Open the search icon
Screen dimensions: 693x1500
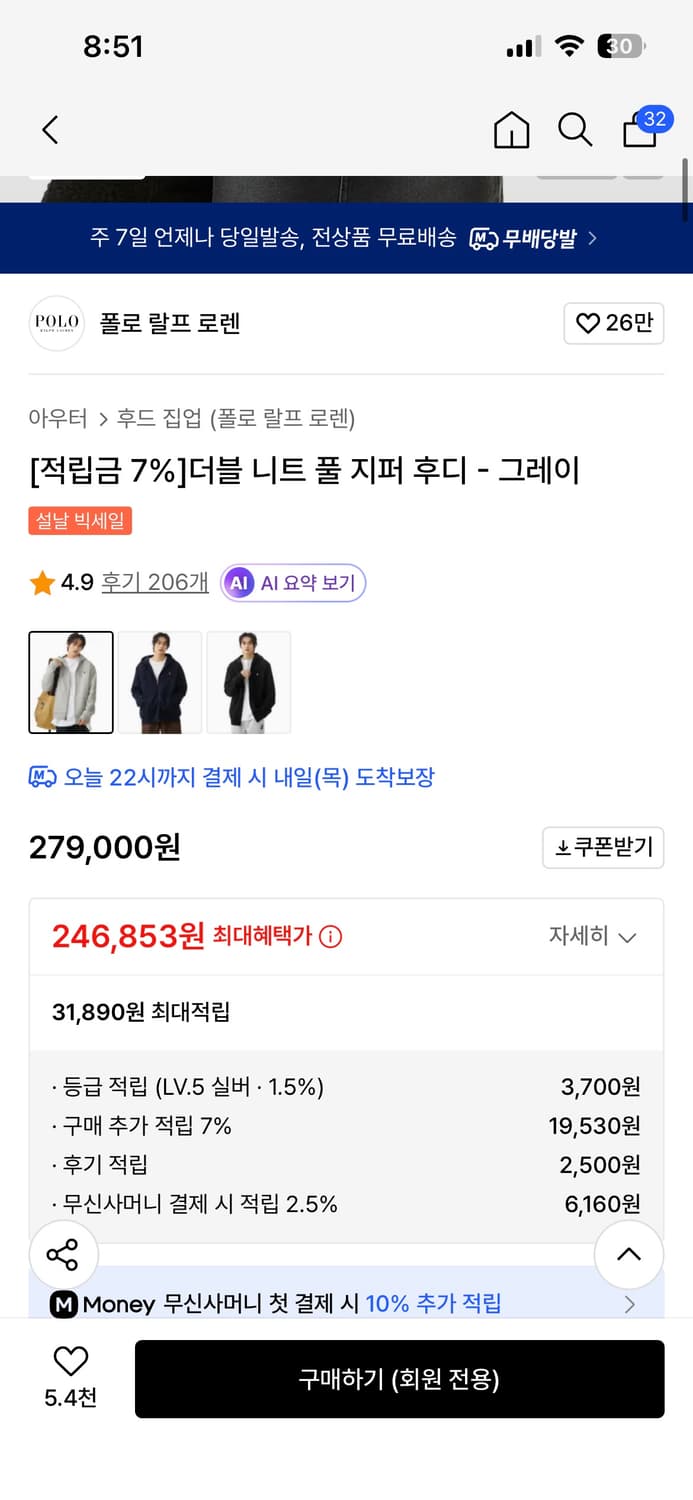click(575, 130)
